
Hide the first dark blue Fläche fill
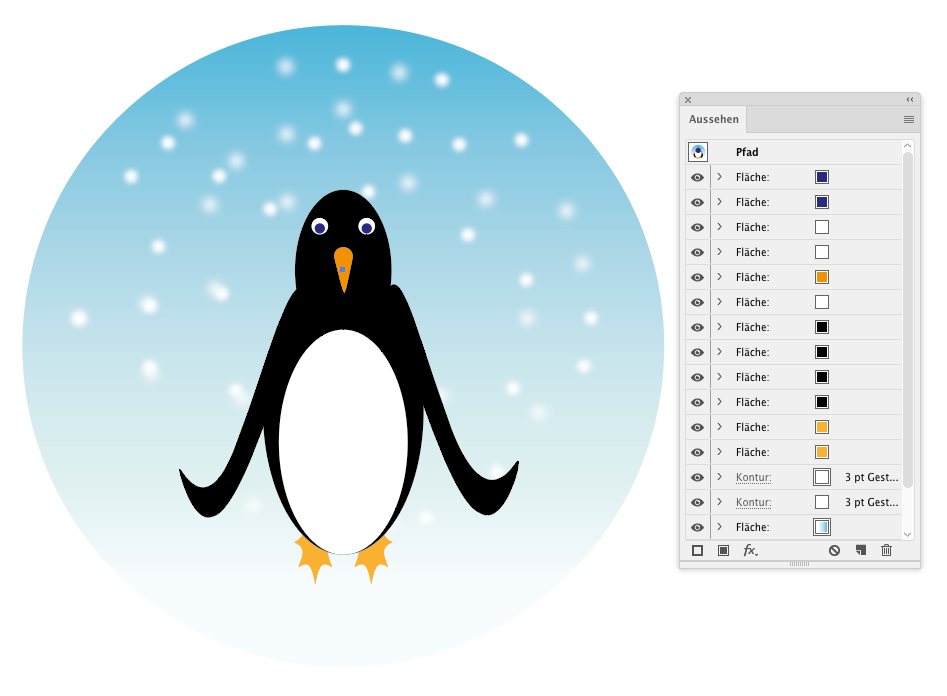(x=698, y=178)
